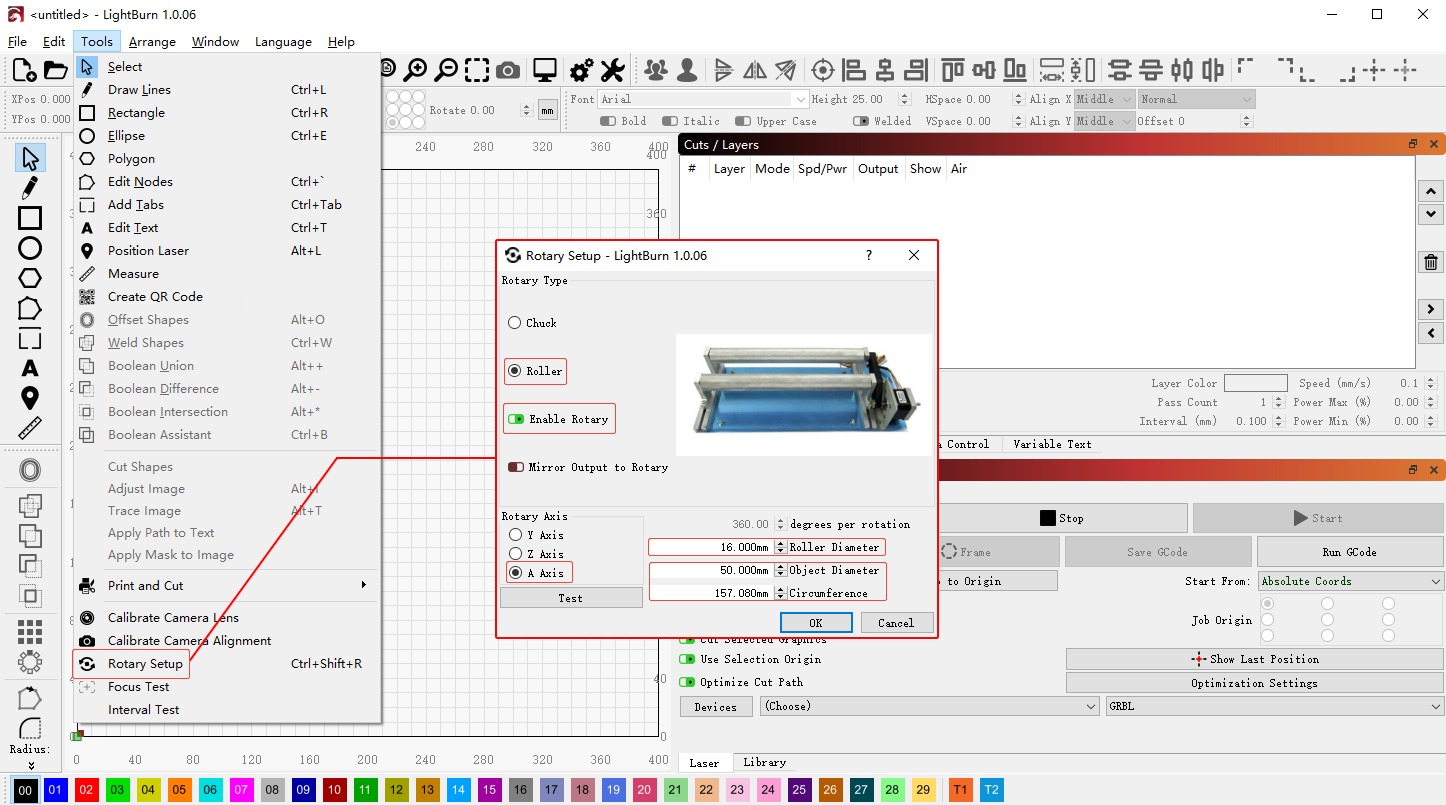Click the Position Laser crosshair toolbar icon
1446x805 pixels.
[x=823, y=69]
